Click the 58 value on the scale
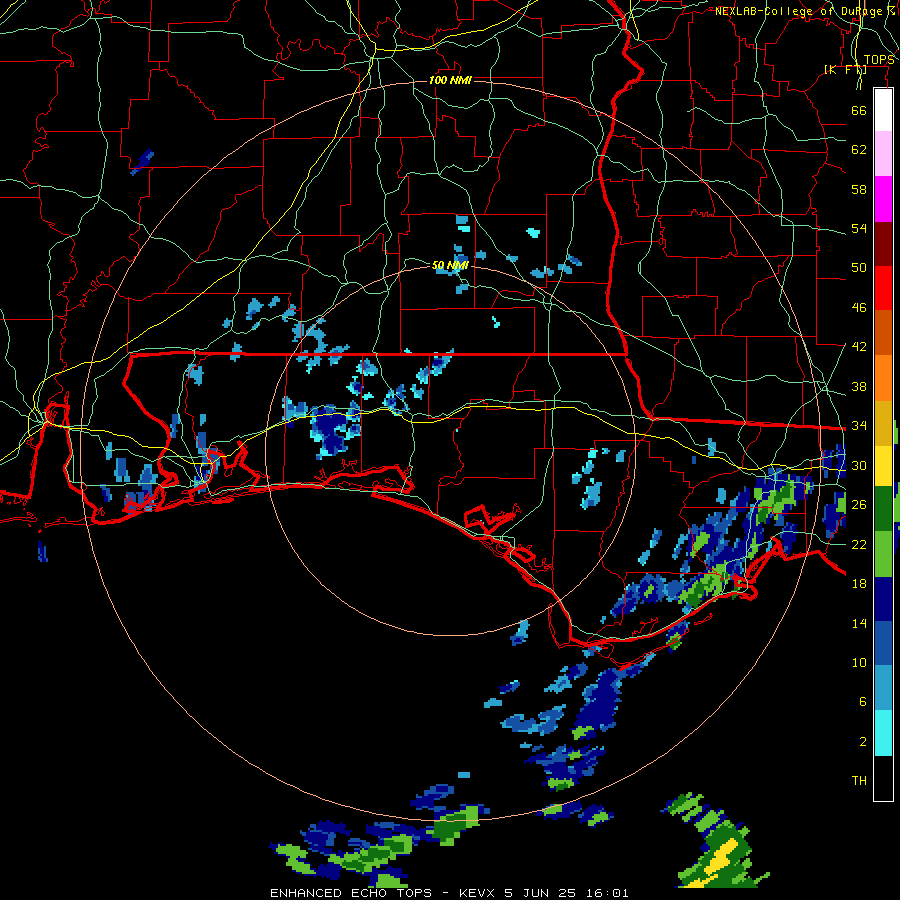The image size is (900, 900). tap(859, 189)
